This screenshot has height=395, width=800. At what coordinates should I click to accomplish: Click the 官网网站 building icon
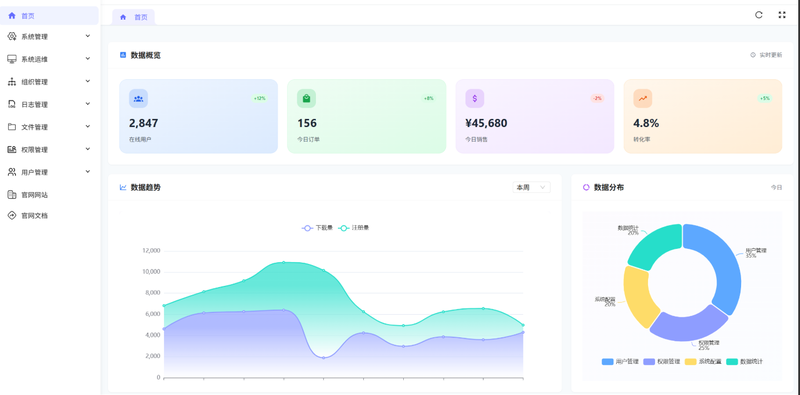coord(12,194)
